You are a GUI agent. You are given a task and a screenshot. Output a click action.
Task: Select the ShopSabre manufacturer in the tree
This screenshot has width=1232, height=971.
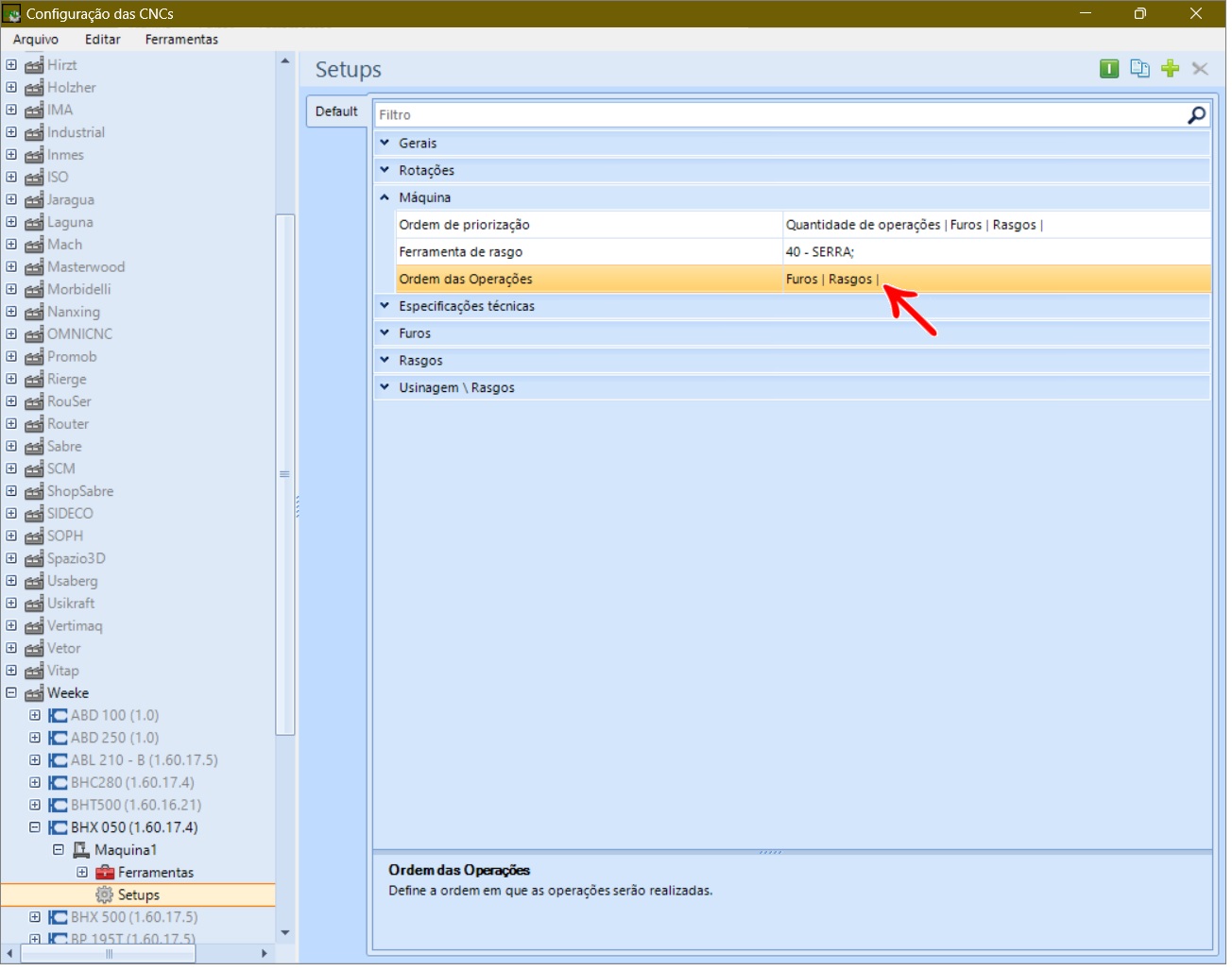click(80, 492)
